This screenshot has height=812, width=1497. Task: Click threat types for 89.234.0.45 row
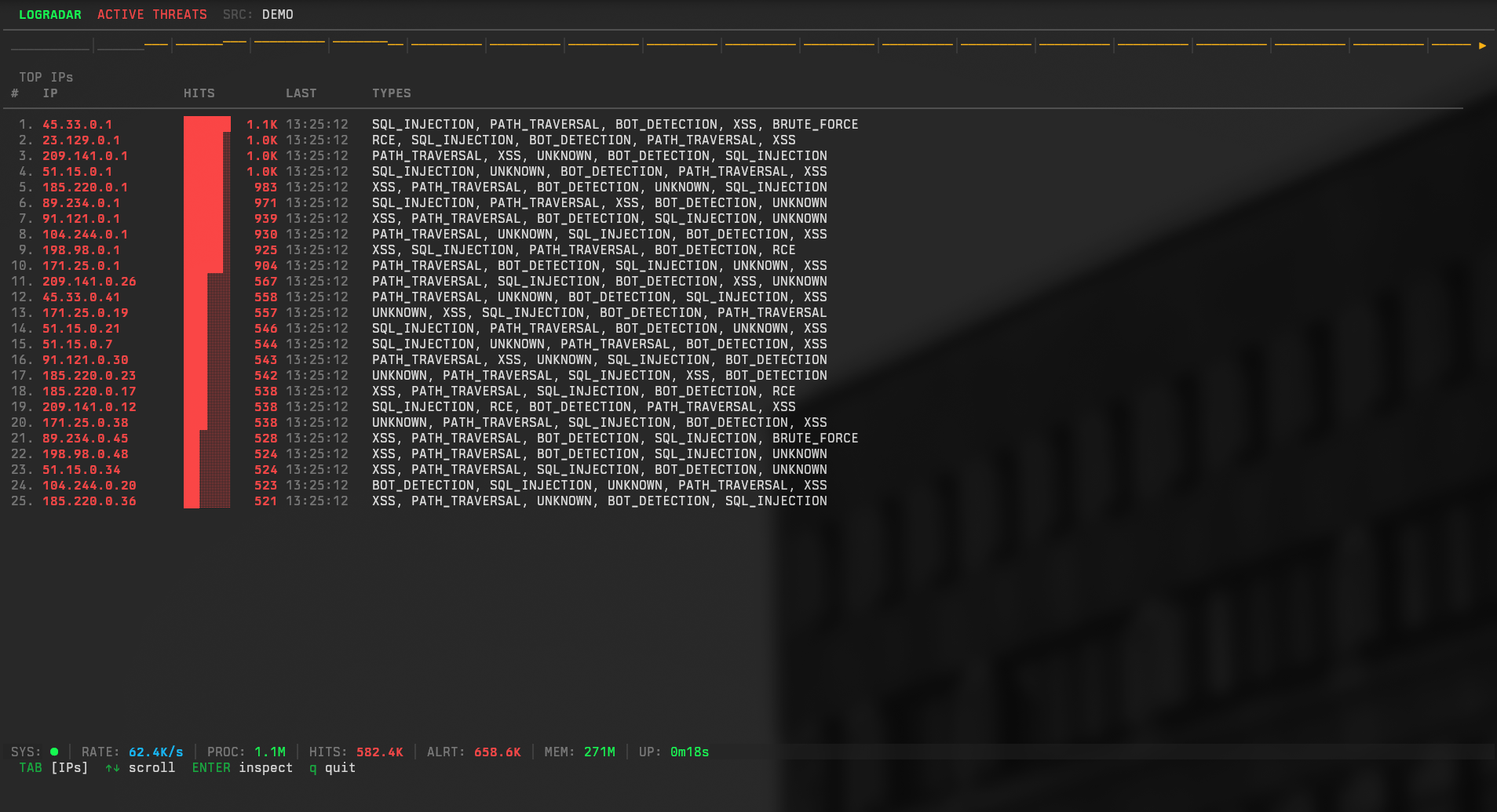(615, 439)
